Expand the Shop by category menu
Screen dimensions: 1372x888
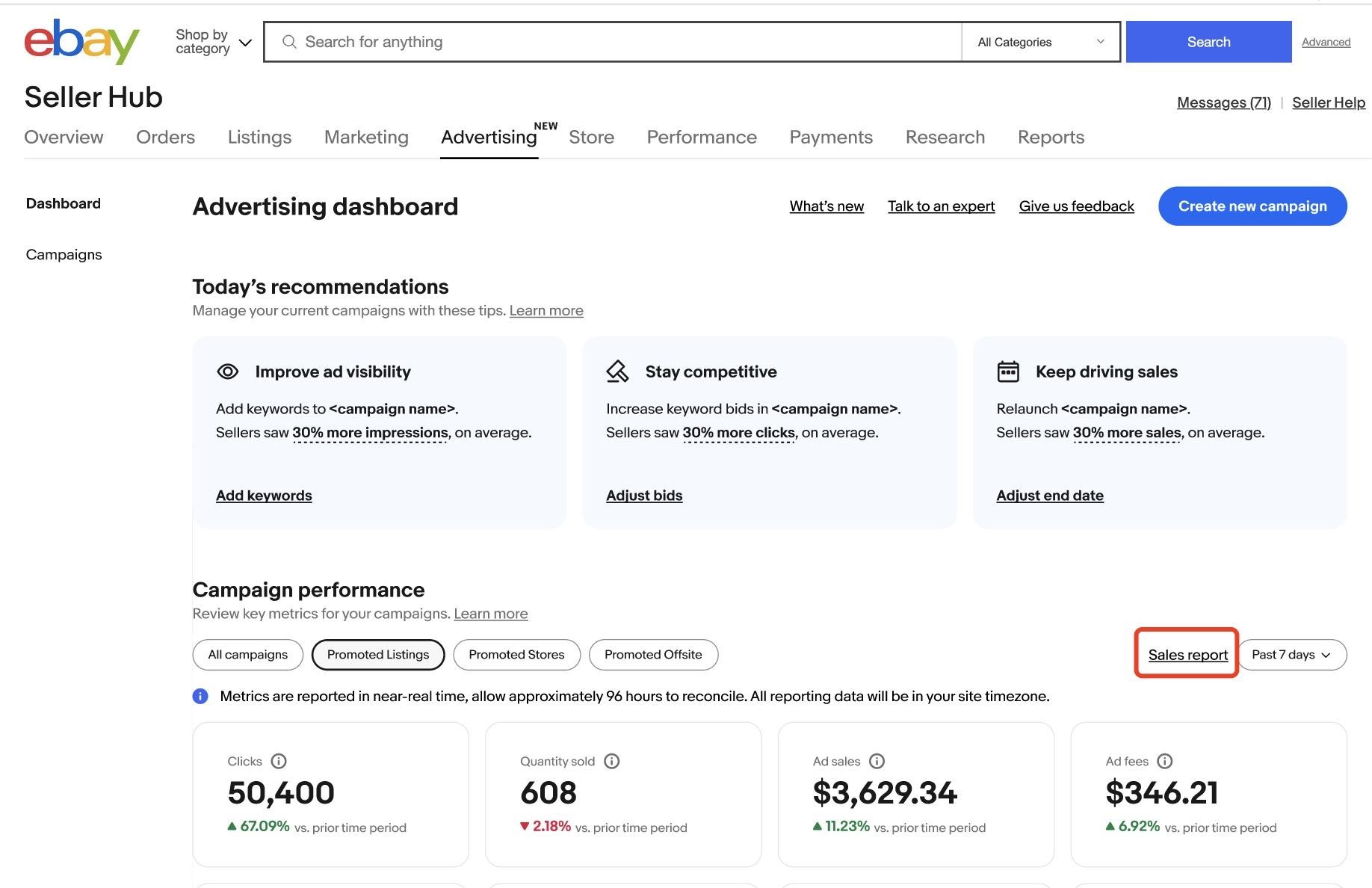(214, 42)
